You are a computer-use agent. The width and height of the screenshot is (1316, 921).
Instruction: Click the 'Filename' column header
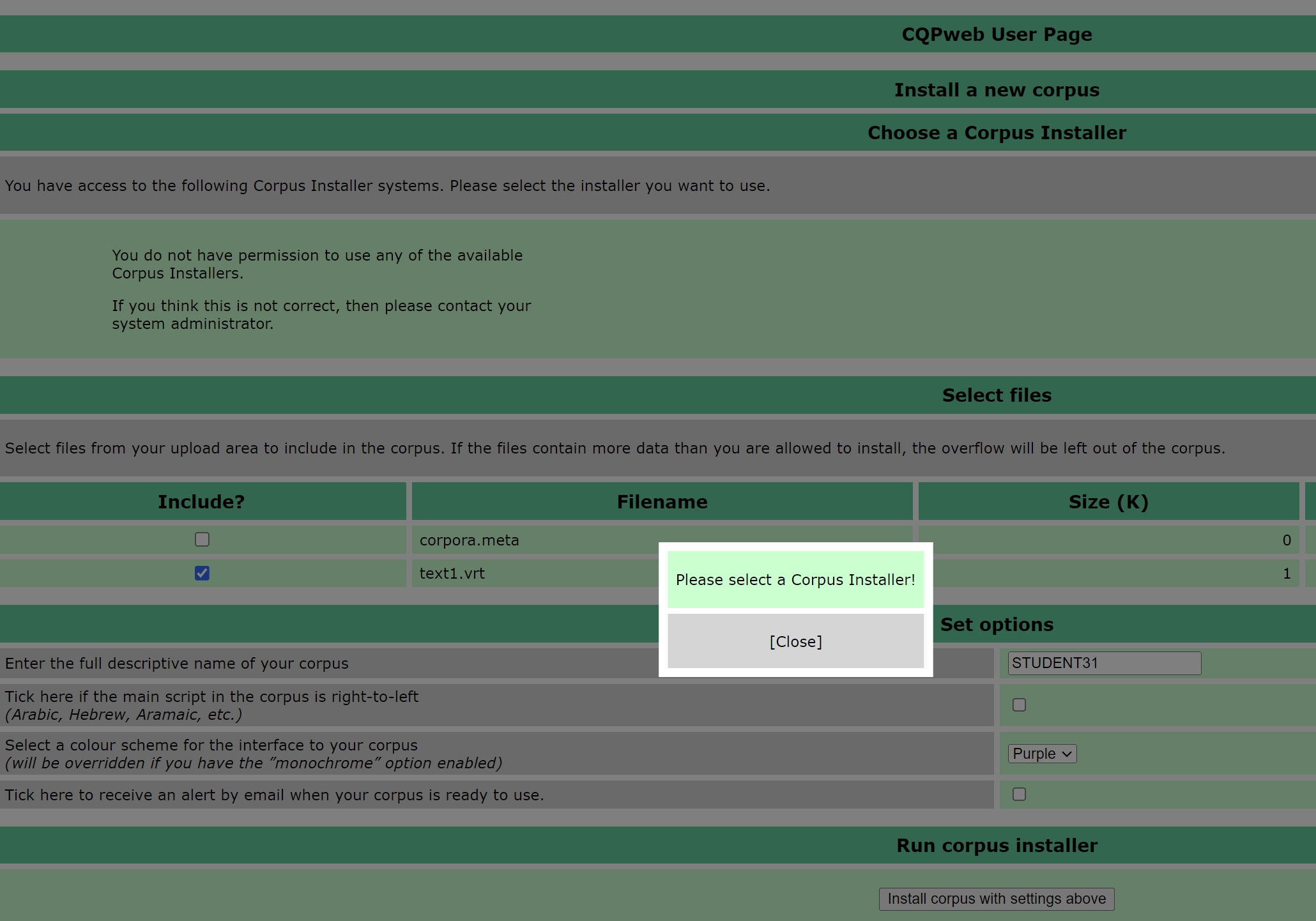point(662,501)
